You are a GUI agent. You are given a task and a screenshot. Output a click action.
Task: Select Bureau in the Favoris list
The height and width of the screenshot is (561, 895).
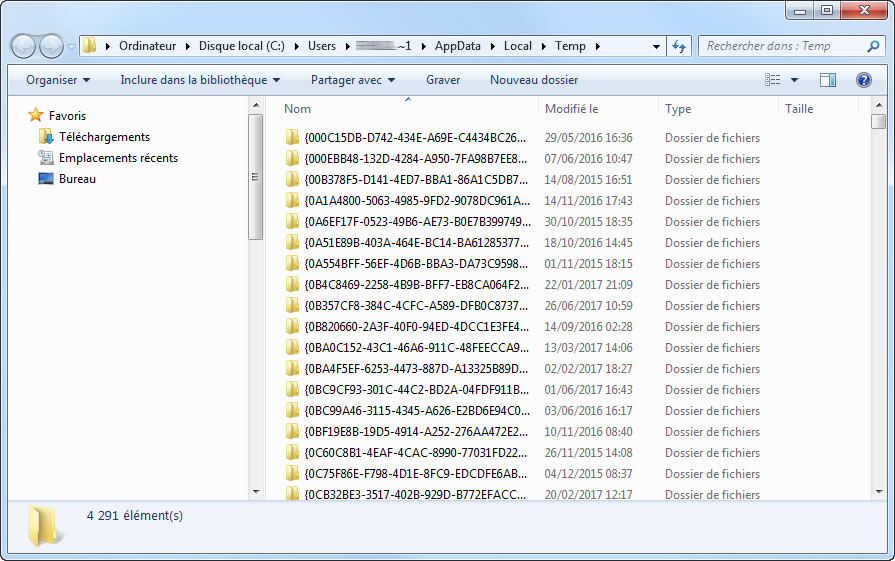click(77, 179)
